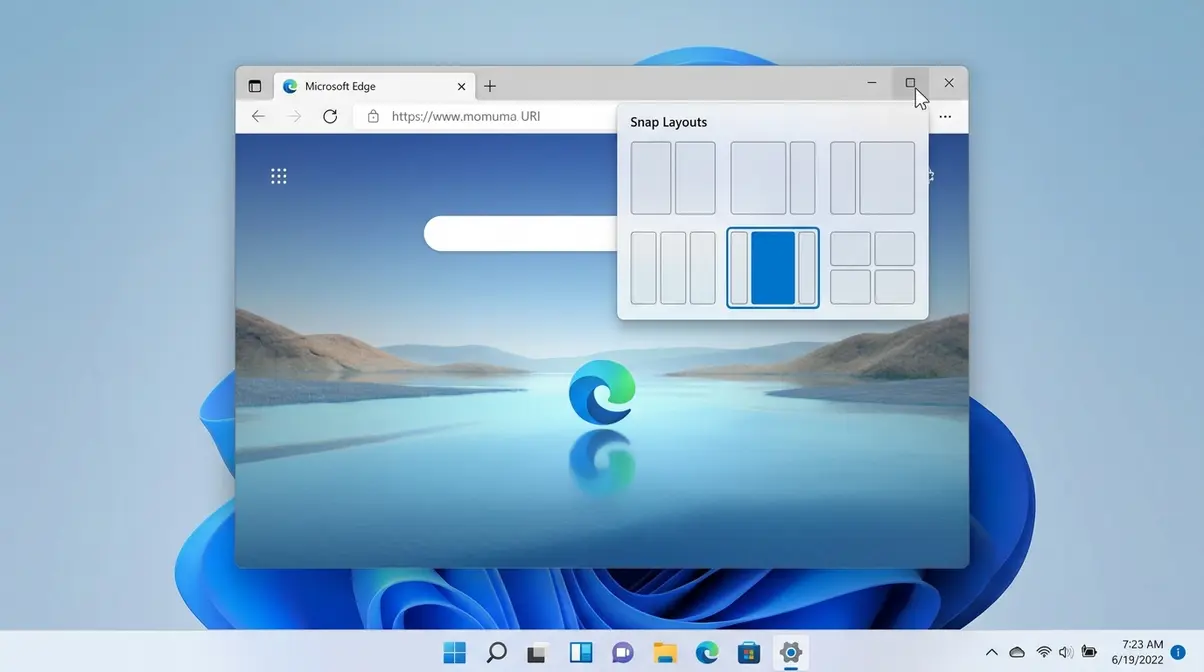Click the forward arrow in Edge toolbar
This screenshot has width=1204, height=672.
pos(294,116)
